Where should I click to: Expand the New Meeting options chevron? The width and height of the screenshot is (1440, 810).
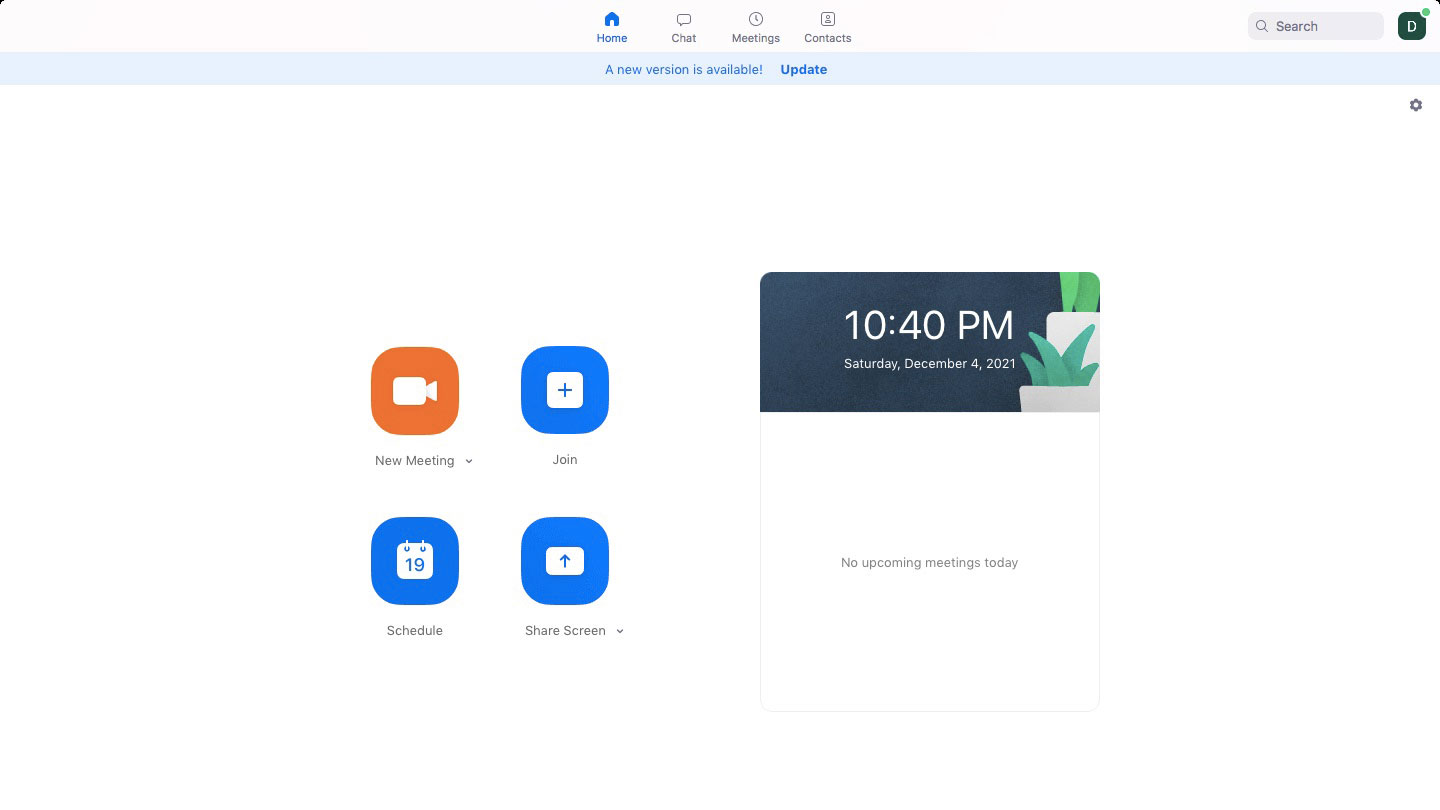tap(469, 461)
